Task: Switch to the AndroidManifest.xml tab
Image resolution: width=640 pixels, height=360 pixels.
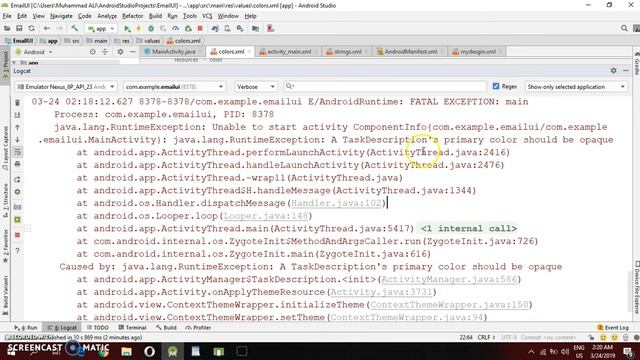Action: pos(410,52)
